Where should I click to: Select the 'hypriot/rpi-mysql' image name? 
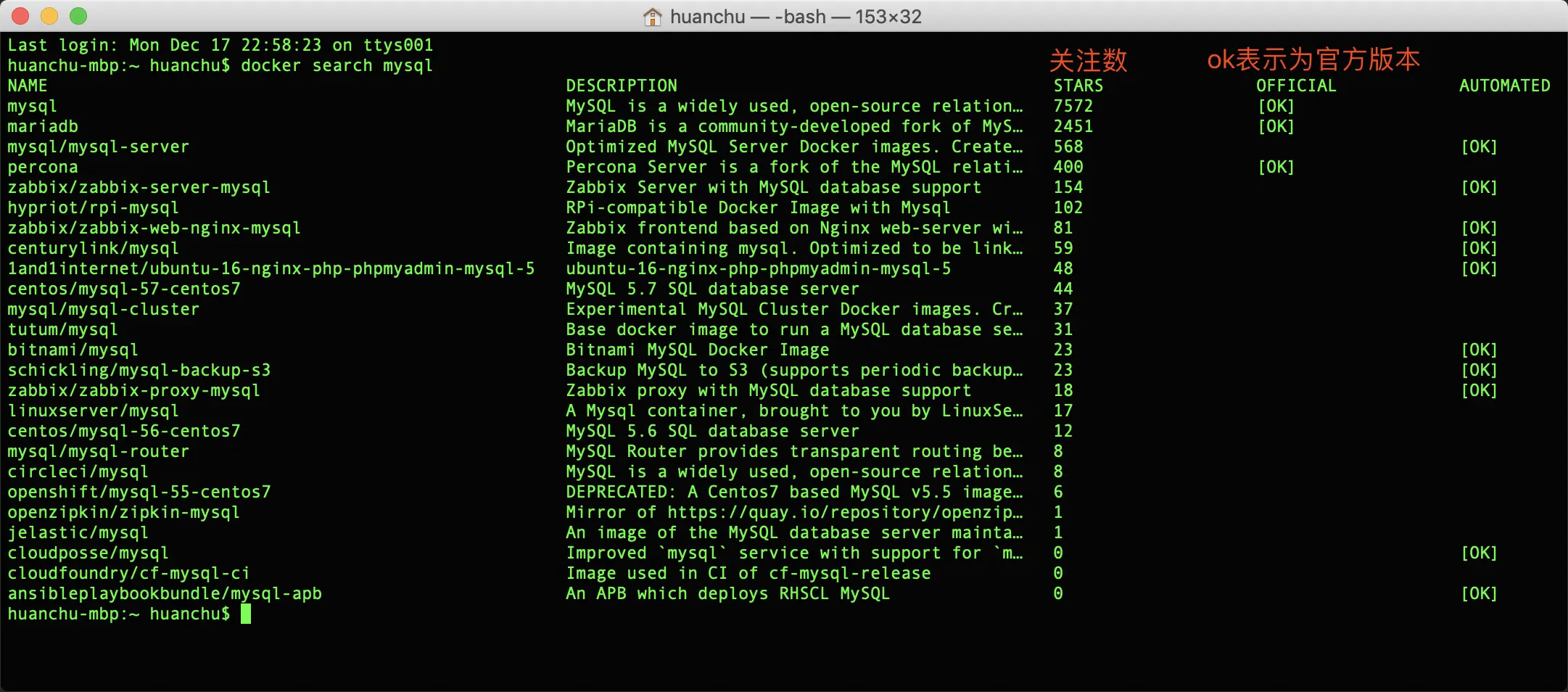[x=94, y=207]
